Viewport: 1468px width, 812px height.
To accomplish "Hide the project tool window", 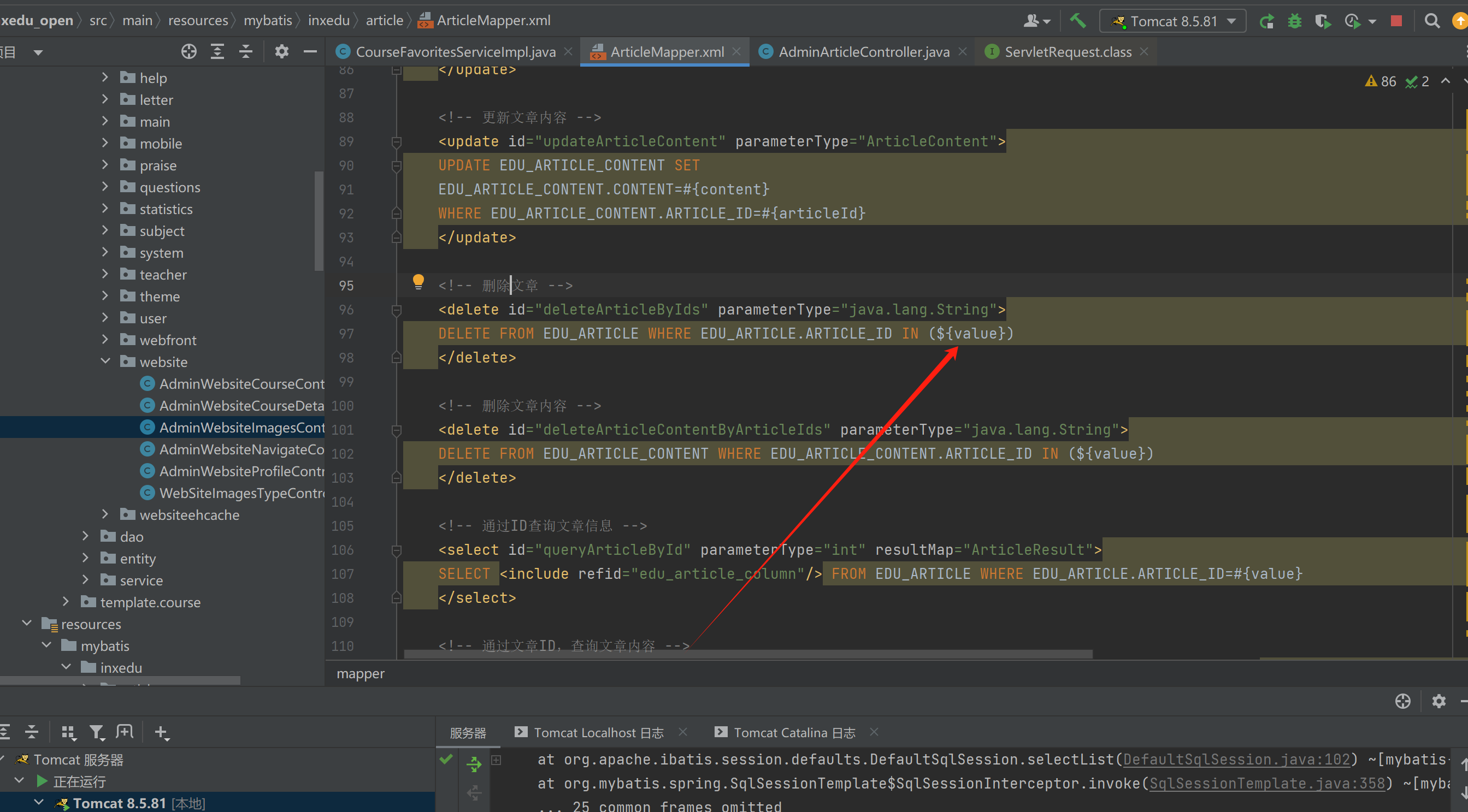I will coord(310,52).
